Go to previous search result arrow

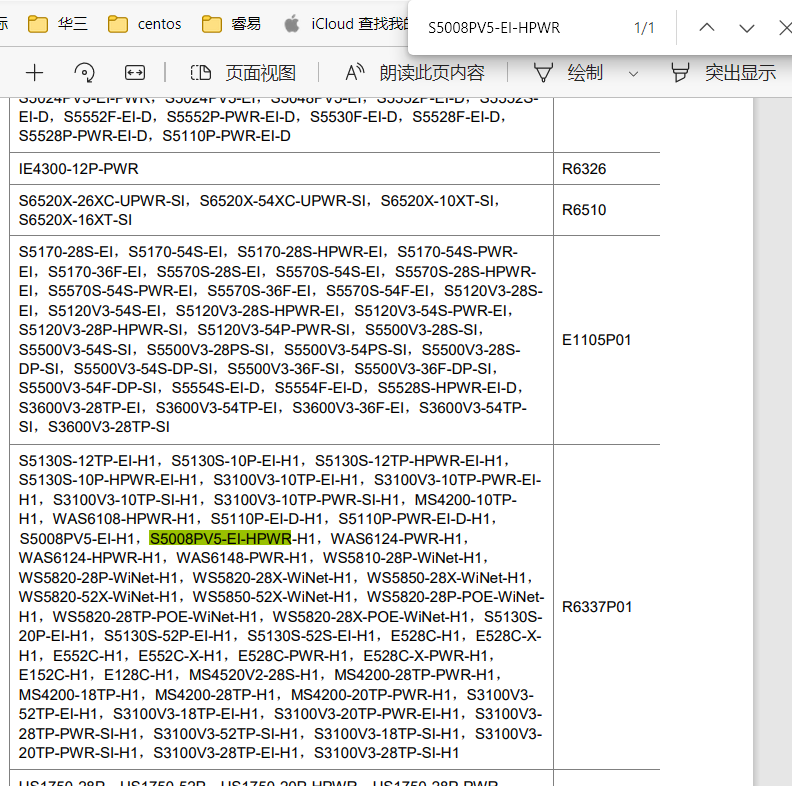click(707, 28)
